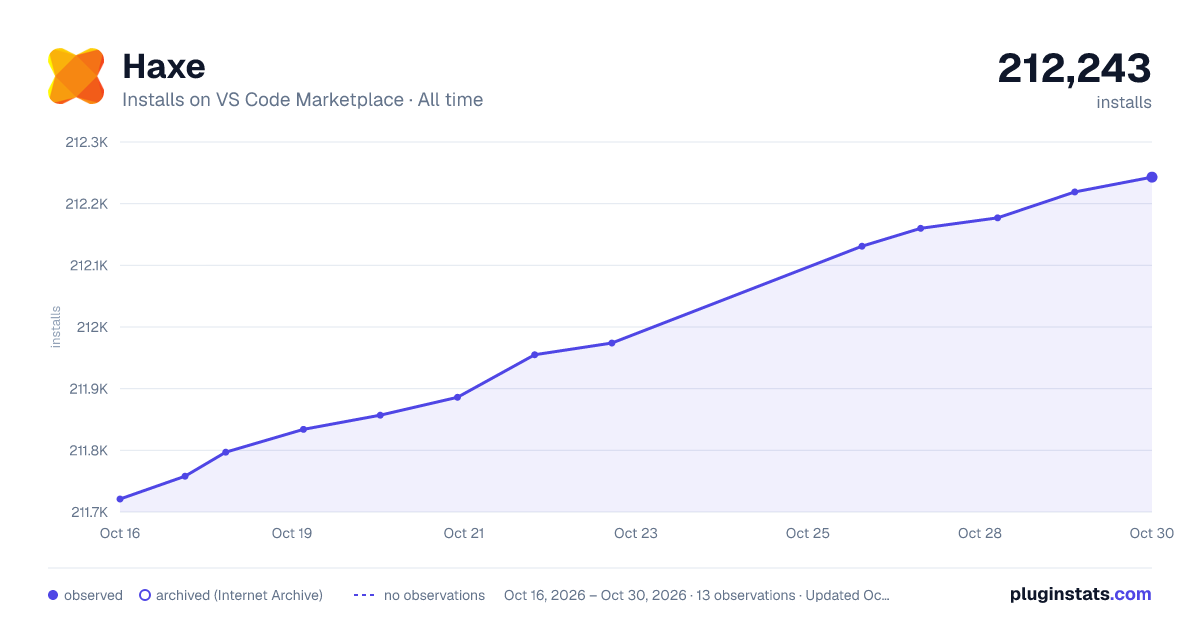Click the Haxe title heading
1200x630 pixels.
coord(164,66)
